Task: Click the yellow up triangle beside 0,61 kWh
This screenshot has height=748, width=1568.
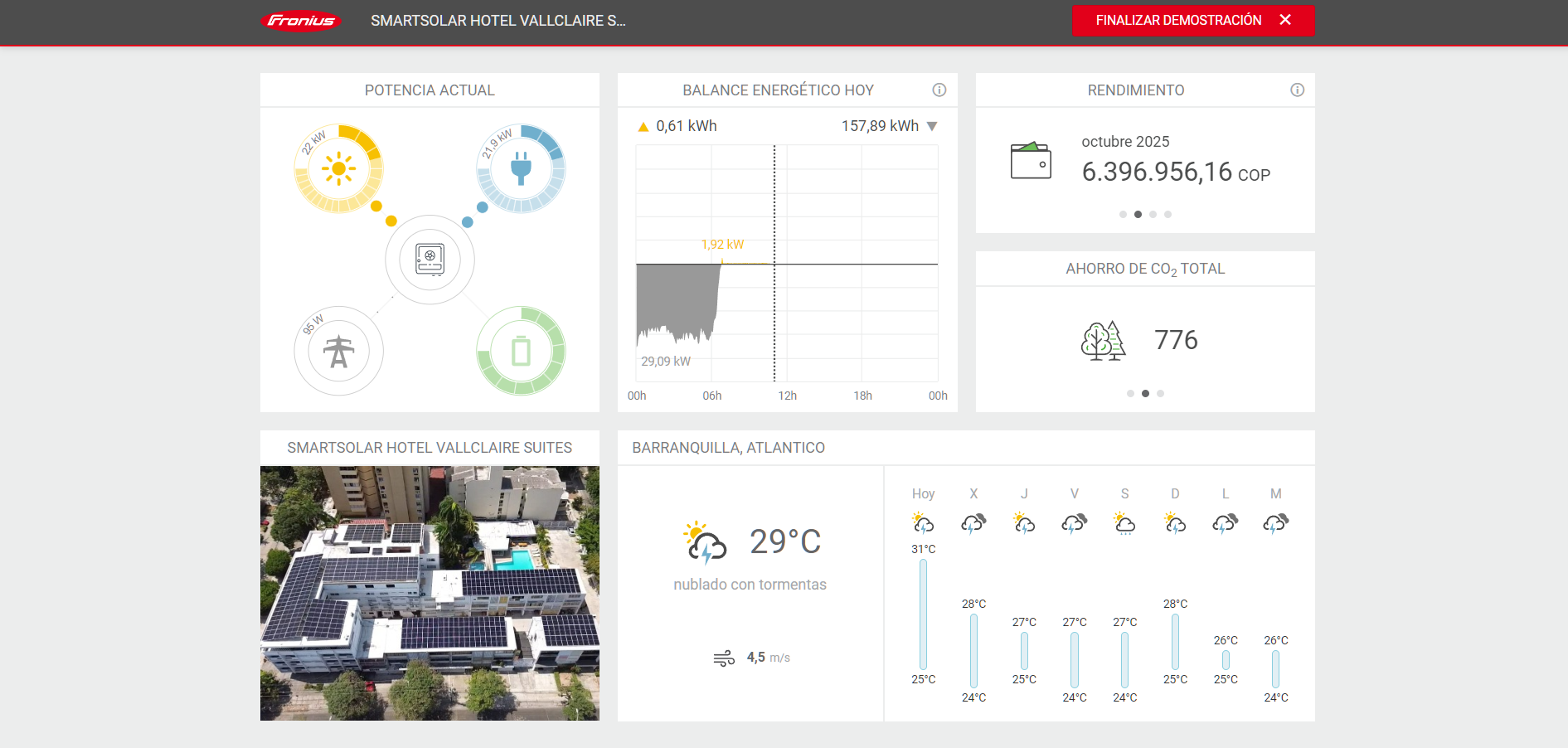Action: tap(643, 127)
